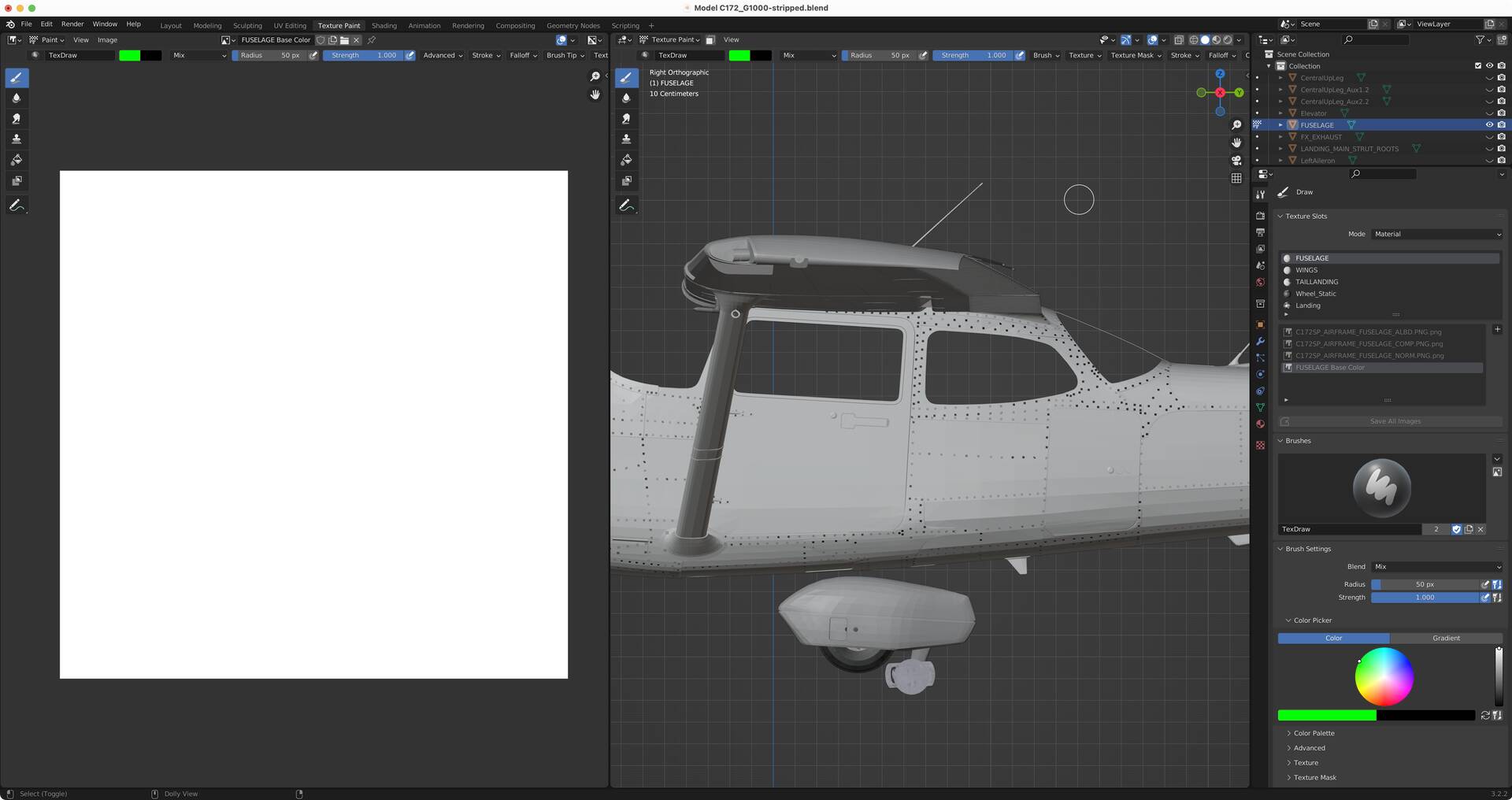Switch orthographic/perspective grid icon in viewport
Screen dimensions: 1512x800
pos(1236,178)
